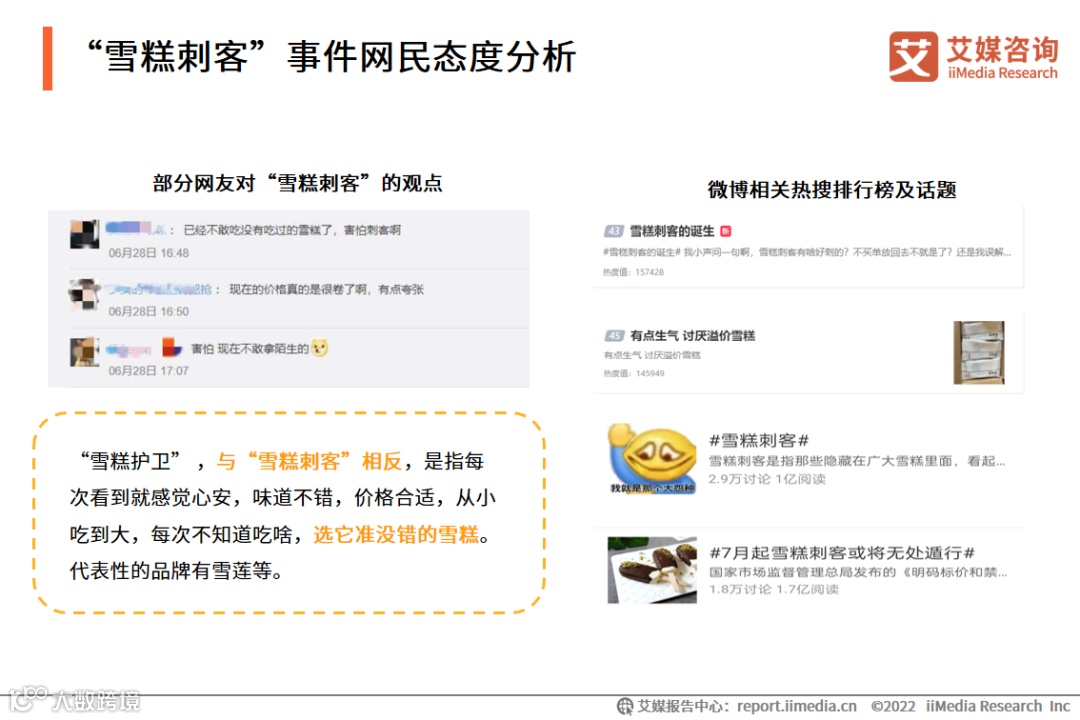Click the globe icon beside report center
1080x720 pixels.
click(x=625, y=706)
